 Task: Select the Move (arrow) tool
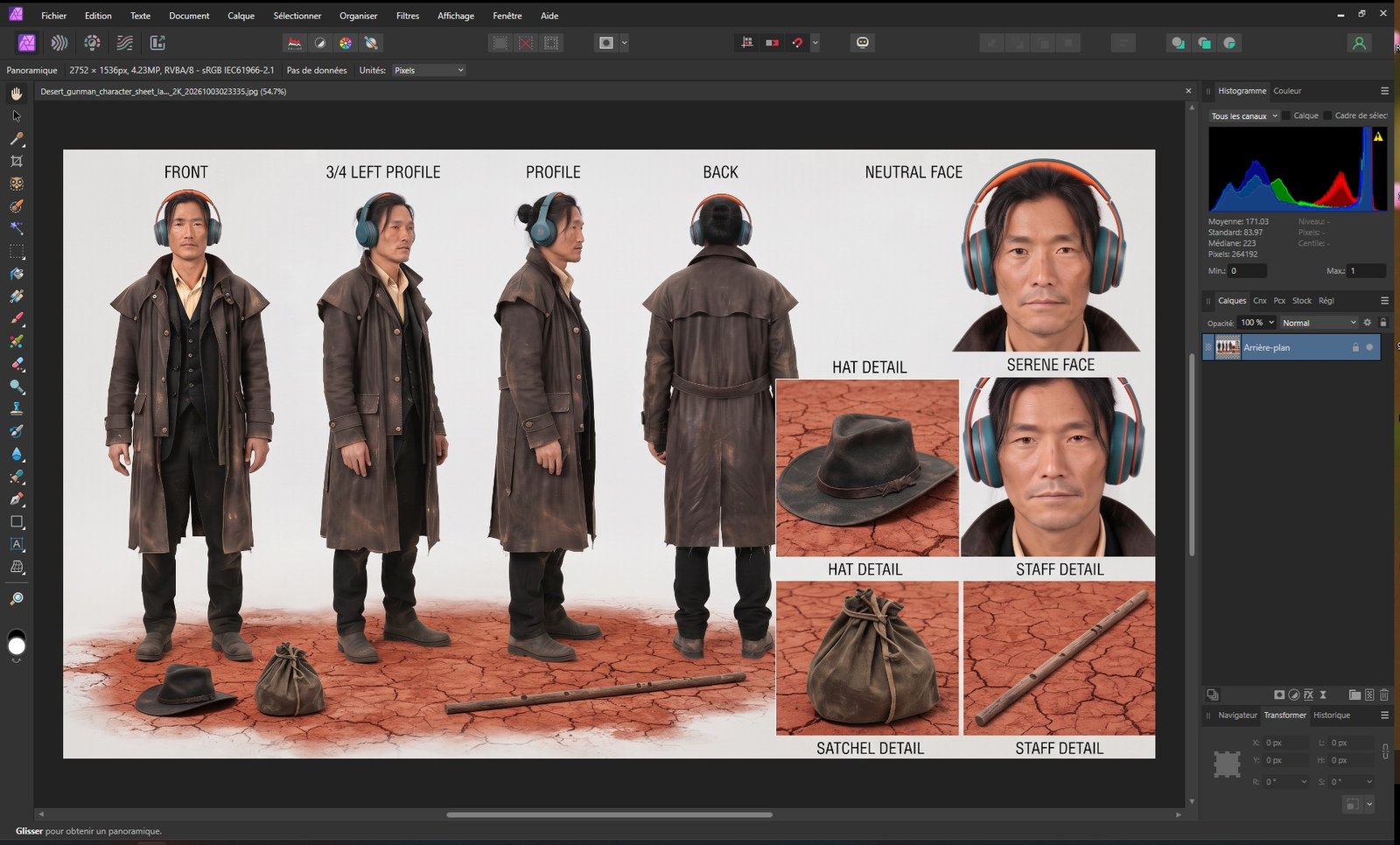click(17, 115)
